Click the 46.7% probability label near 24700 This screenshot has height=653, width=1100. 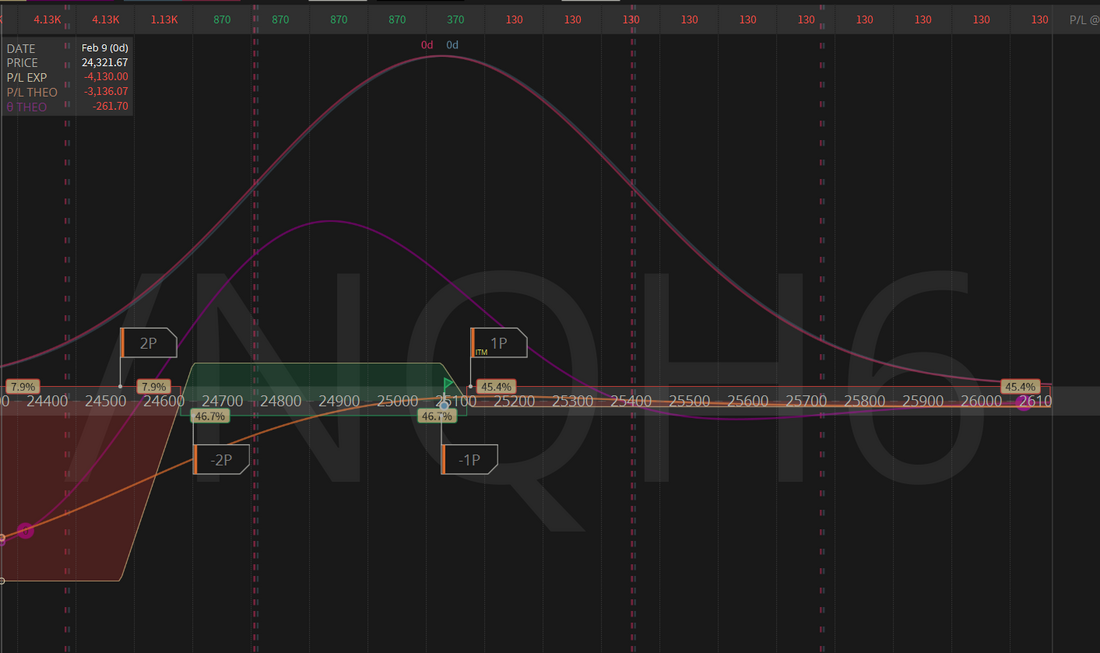pos(208,416)
